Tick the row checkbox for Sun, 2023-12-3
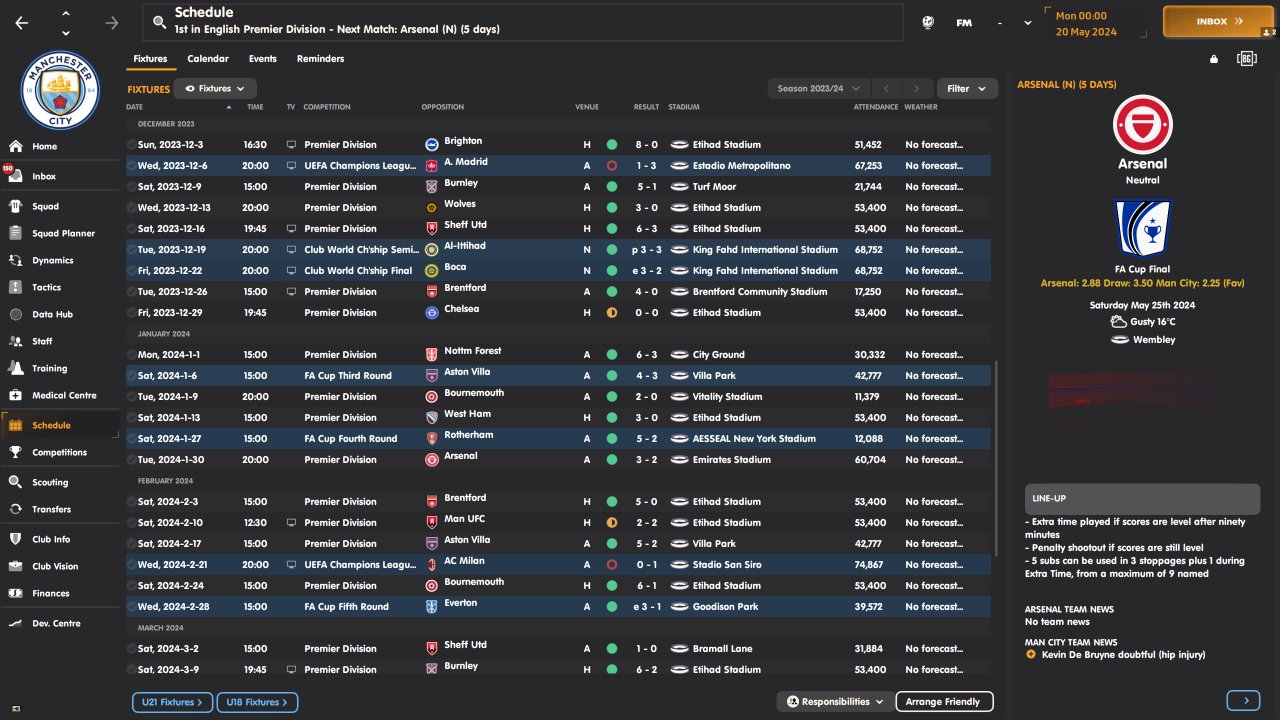The height and width of the screenshot is (720, 1280). coord(132,145)
